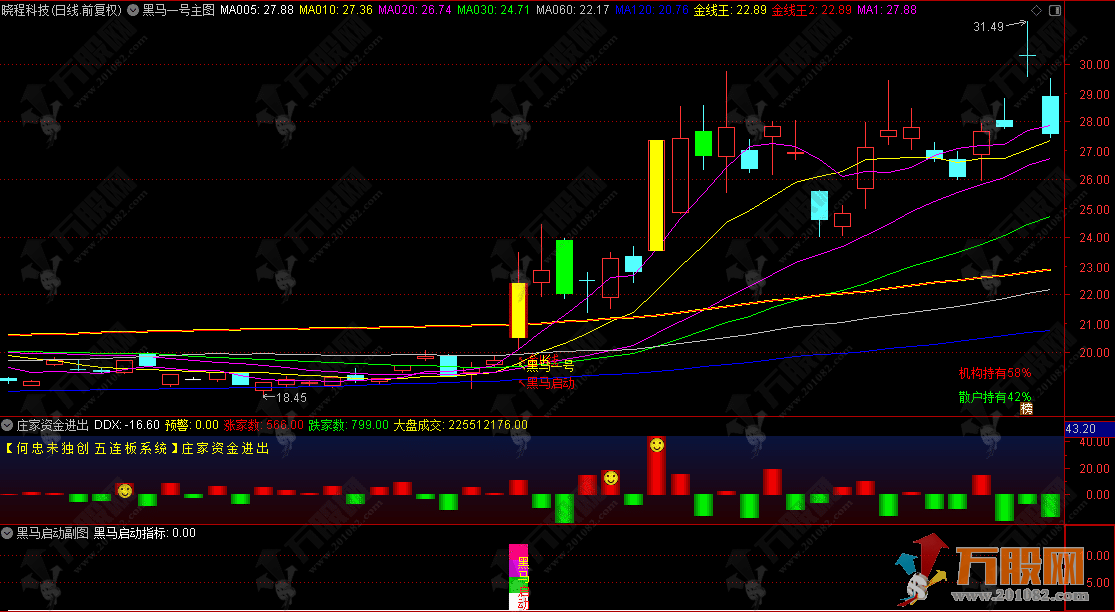Screen dimensions: 1115x612
Task: Click the 31.49 high price marker
Action: tap(988, 27)
